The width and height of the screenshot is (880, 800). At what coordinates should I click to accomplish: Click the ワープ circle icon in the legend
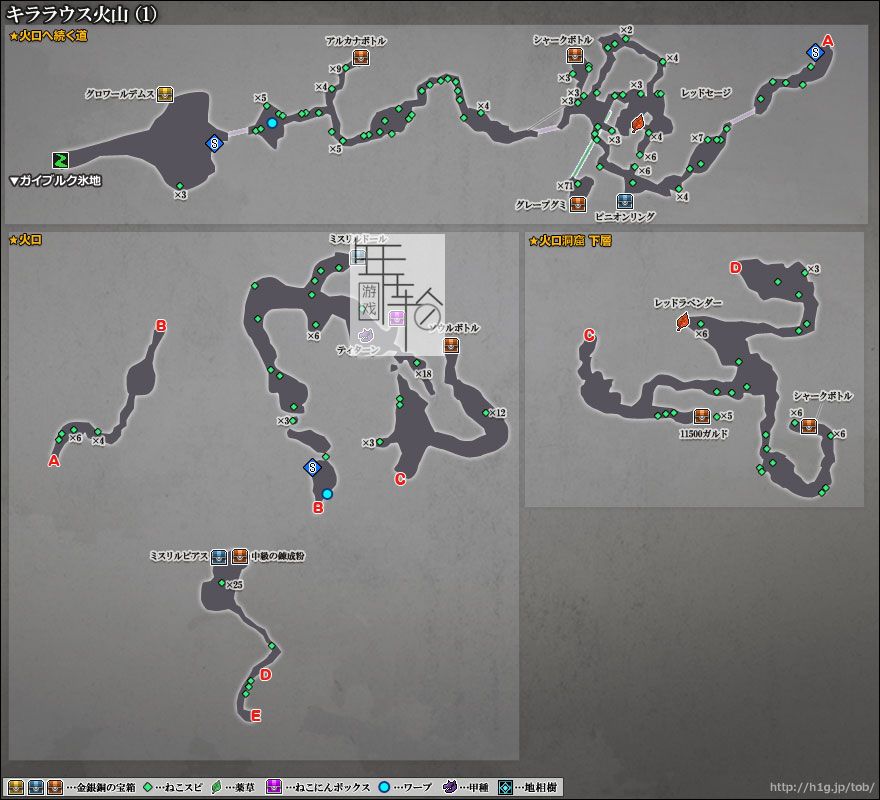tap(384, 787)
